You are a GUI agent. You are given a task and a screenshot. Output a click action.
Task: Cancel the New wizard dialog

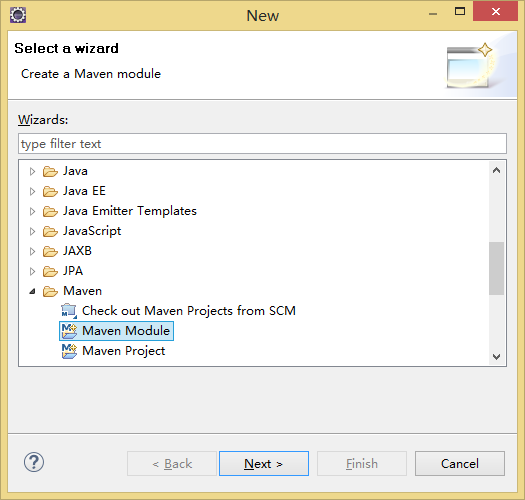point(460,463)
